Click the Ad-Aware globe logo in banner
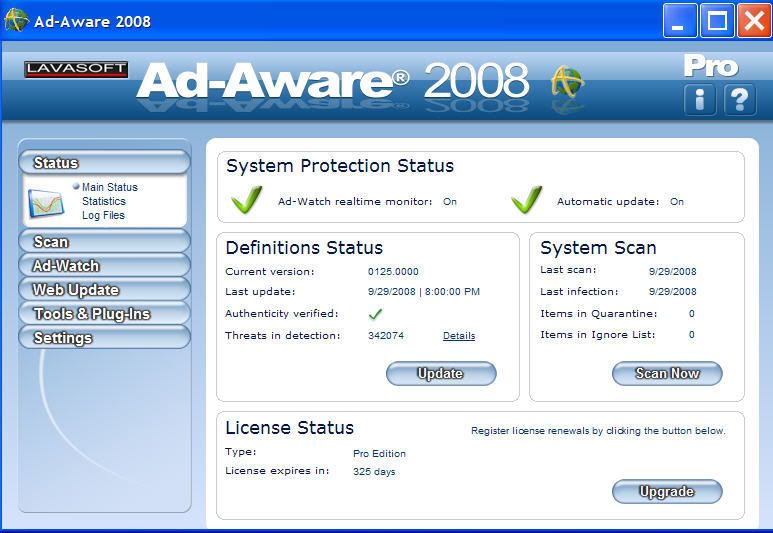 point(567,82)
